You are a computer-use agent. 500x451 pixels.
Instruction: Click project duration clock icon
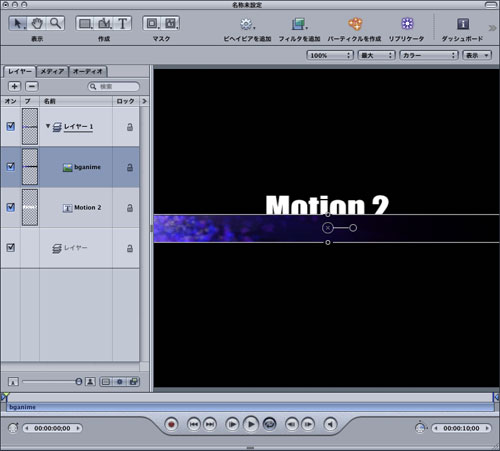point(421,428)
